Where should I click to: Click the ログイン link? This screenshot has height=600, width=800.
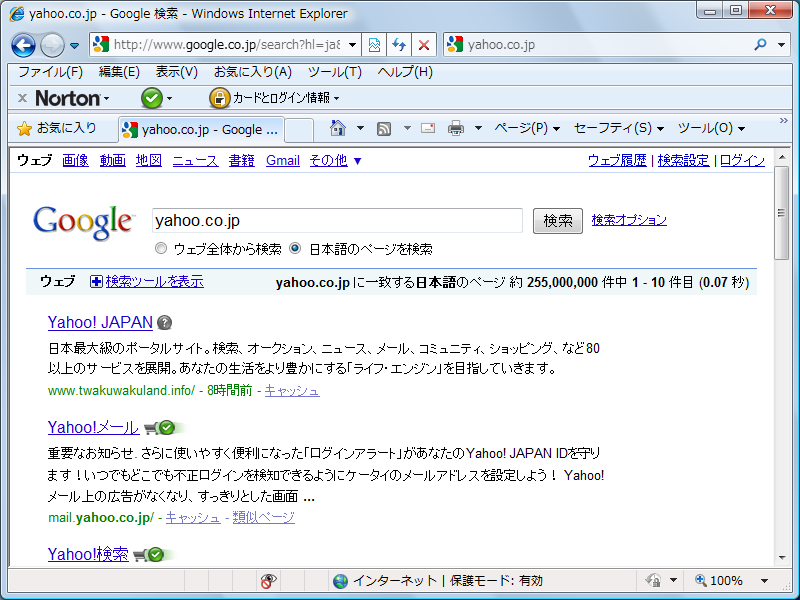742,160
